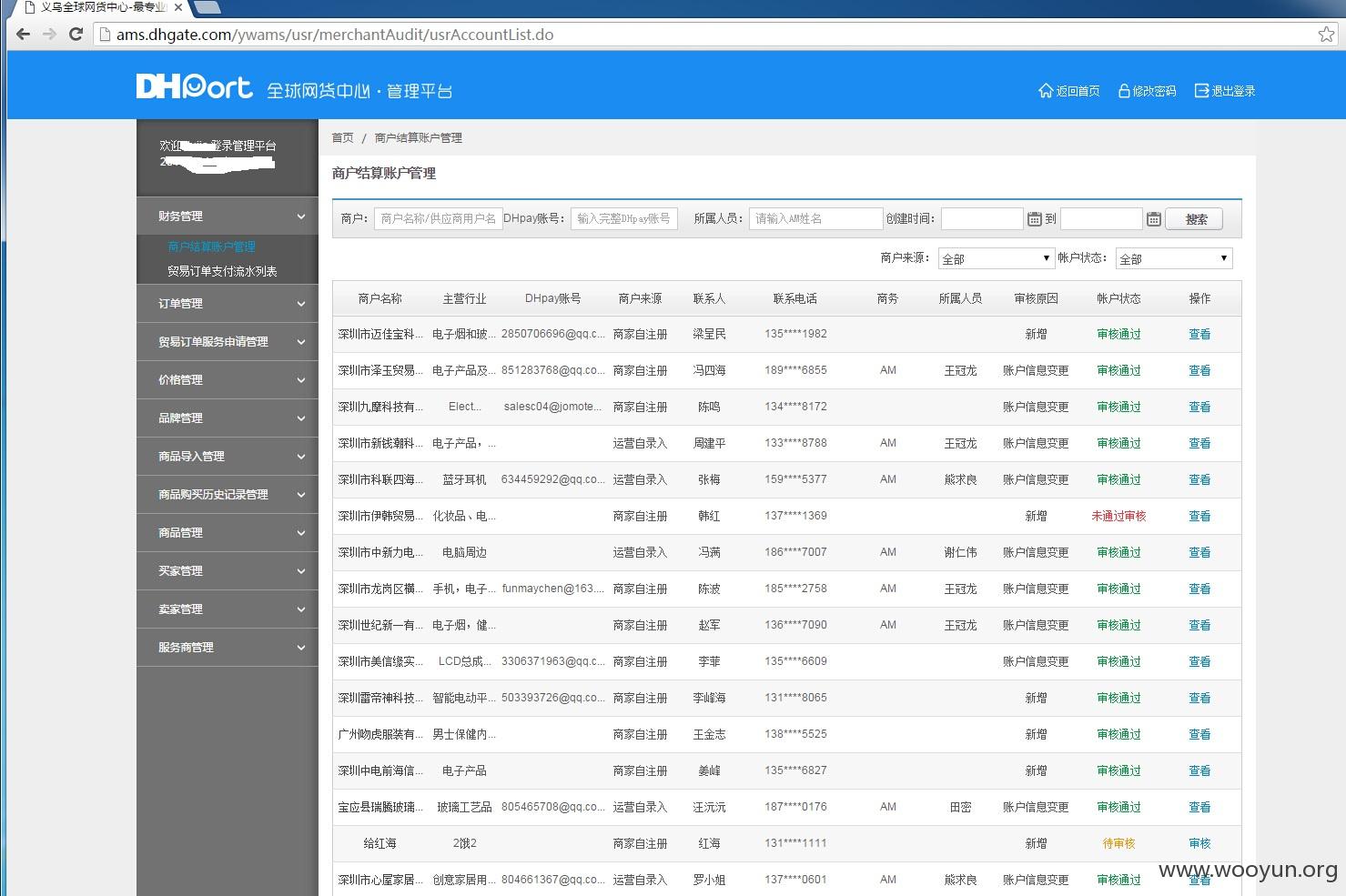Click funmaychen@163.... email cell
Viewport: 1346px width, 896px height.
pyautogui.click(x=553, y=589)
